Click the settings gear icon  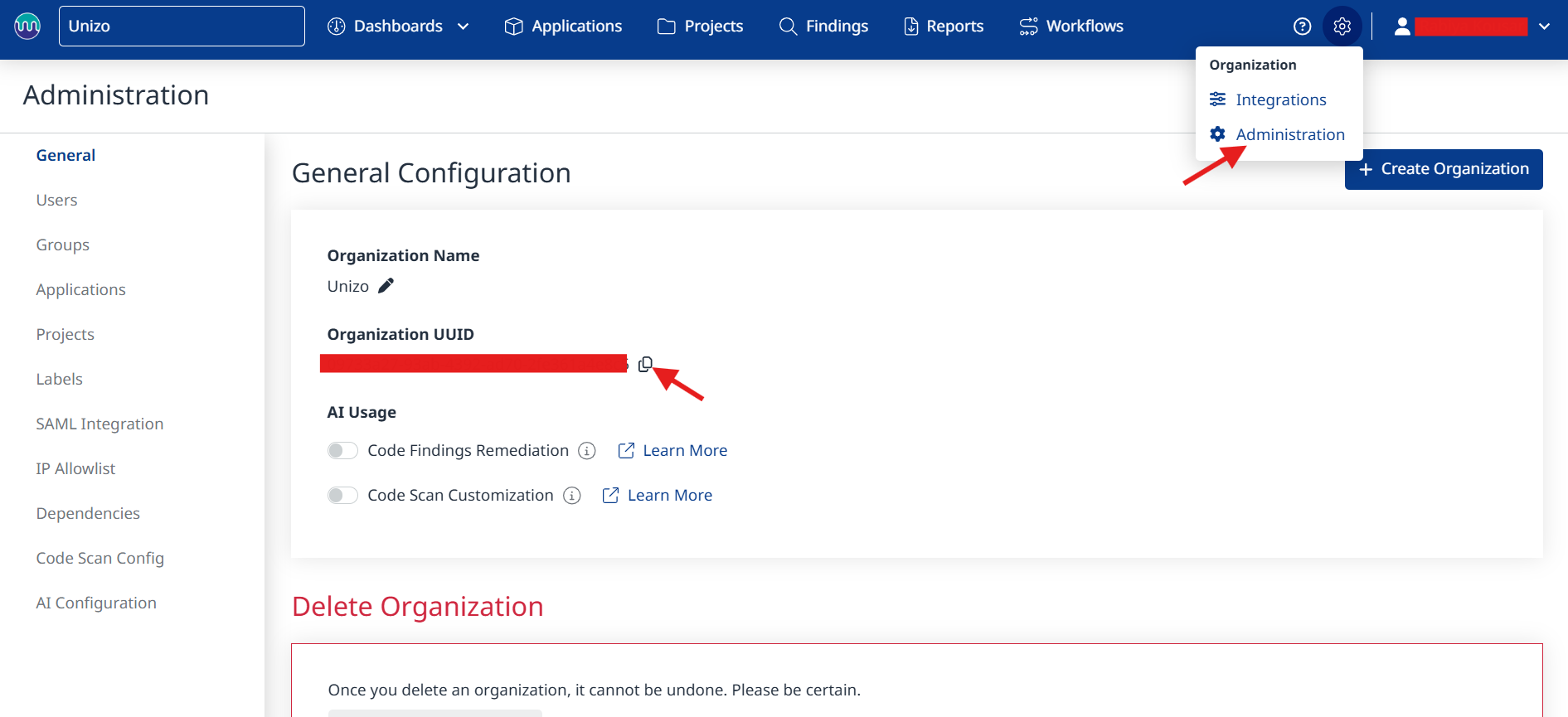[x=1342, y=27]
